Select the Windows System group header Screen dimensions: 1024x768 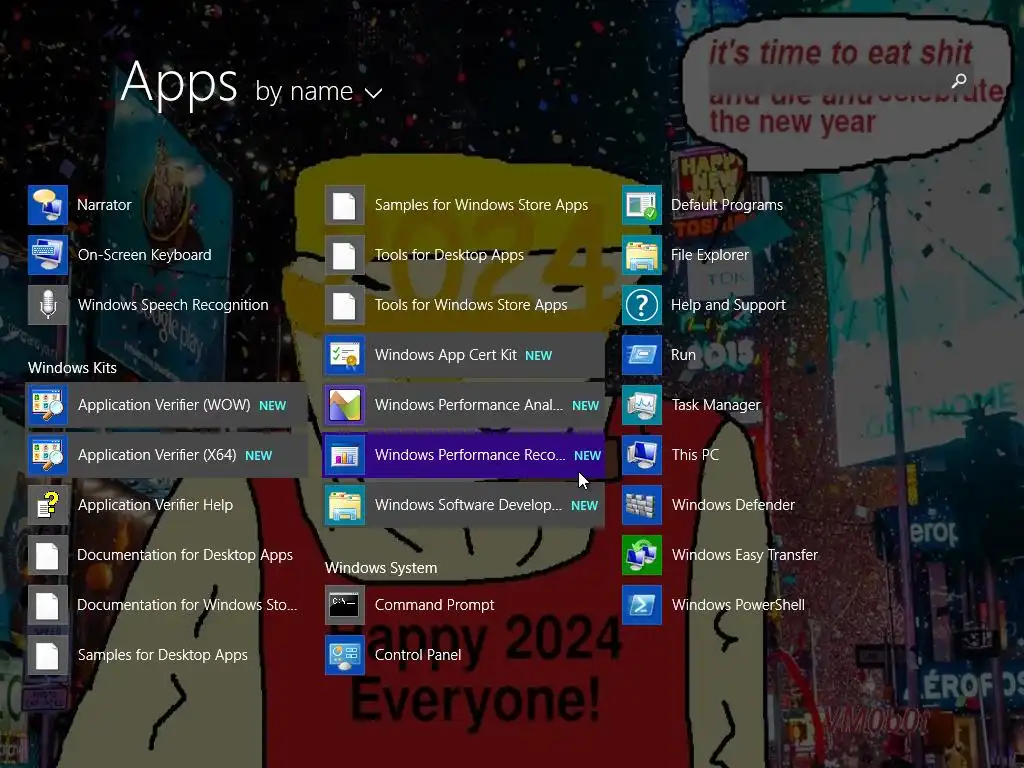tap(381, 568)
